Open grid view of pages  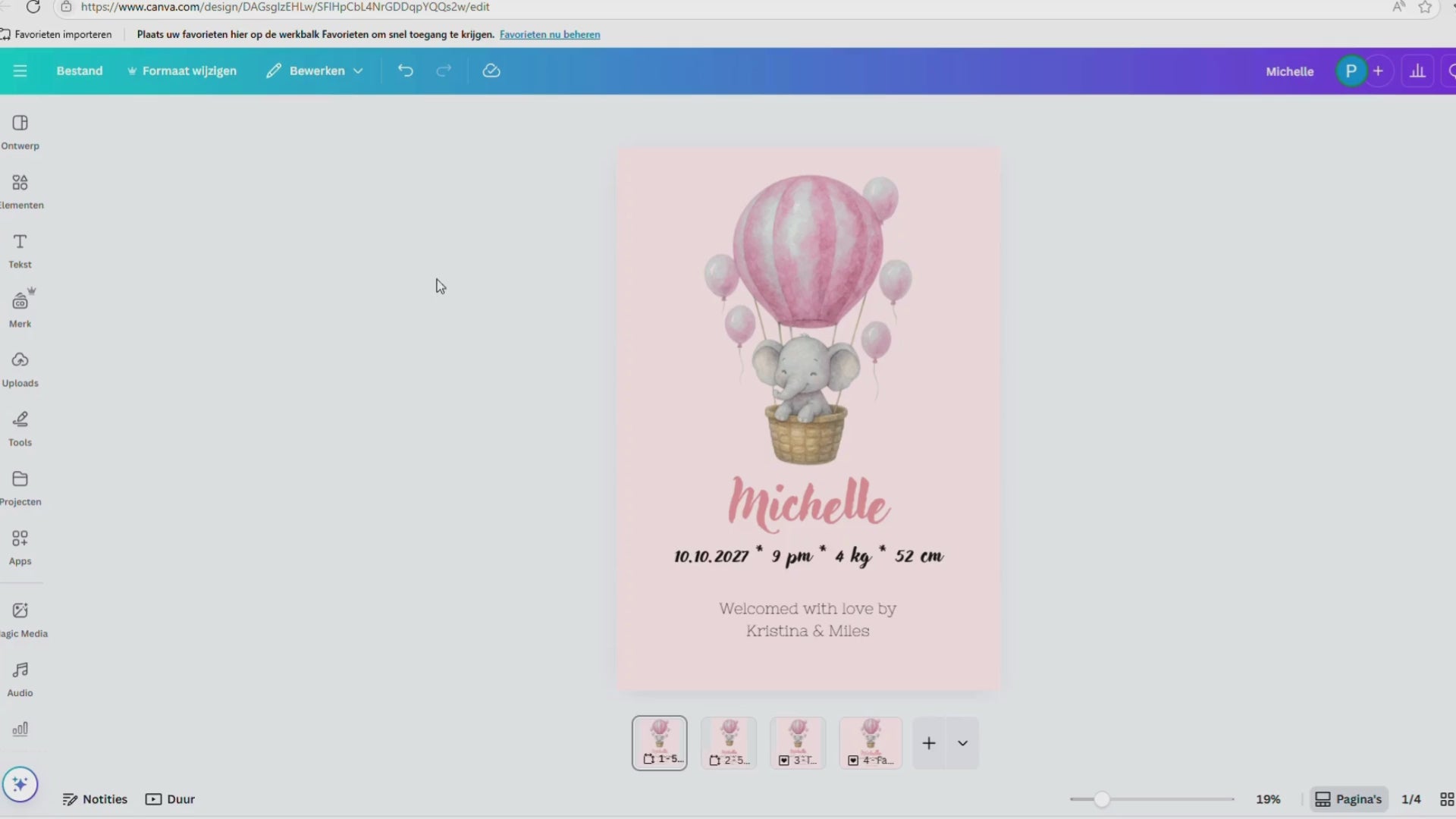pyautogui.click(x=1446, y=799)
